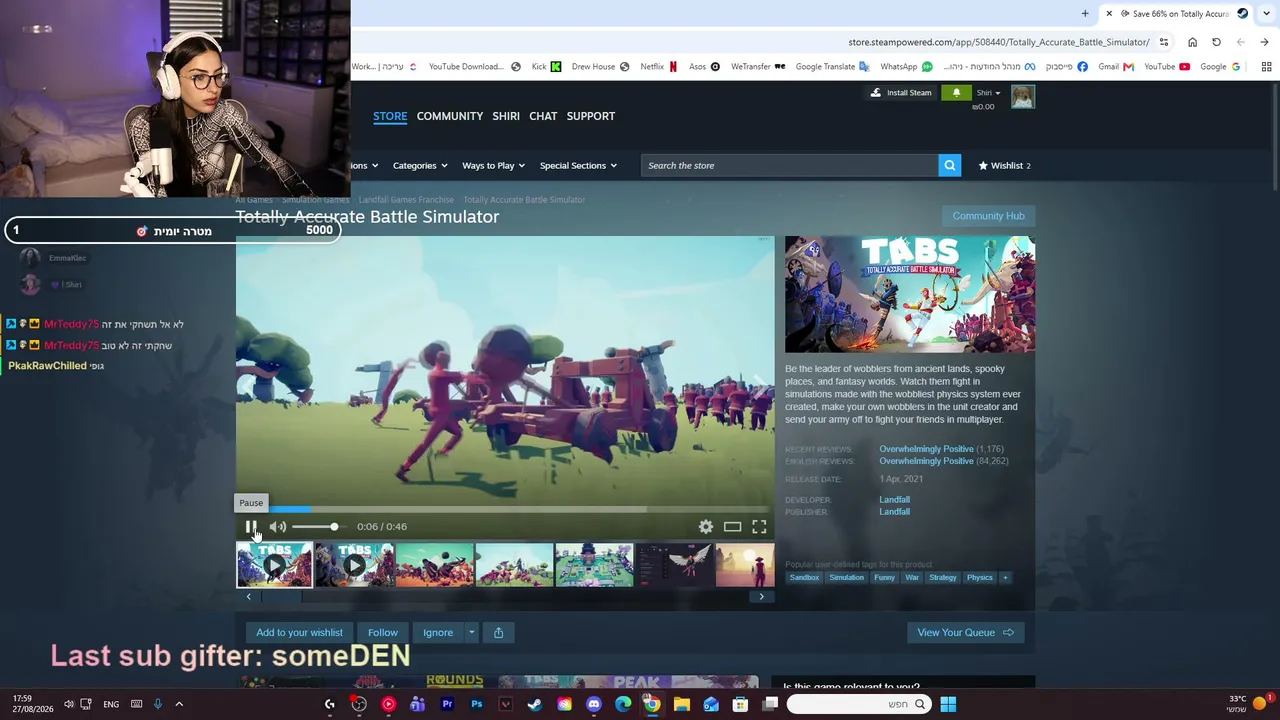Click the Follow button
1280x720 pixels.
point(383,632)
